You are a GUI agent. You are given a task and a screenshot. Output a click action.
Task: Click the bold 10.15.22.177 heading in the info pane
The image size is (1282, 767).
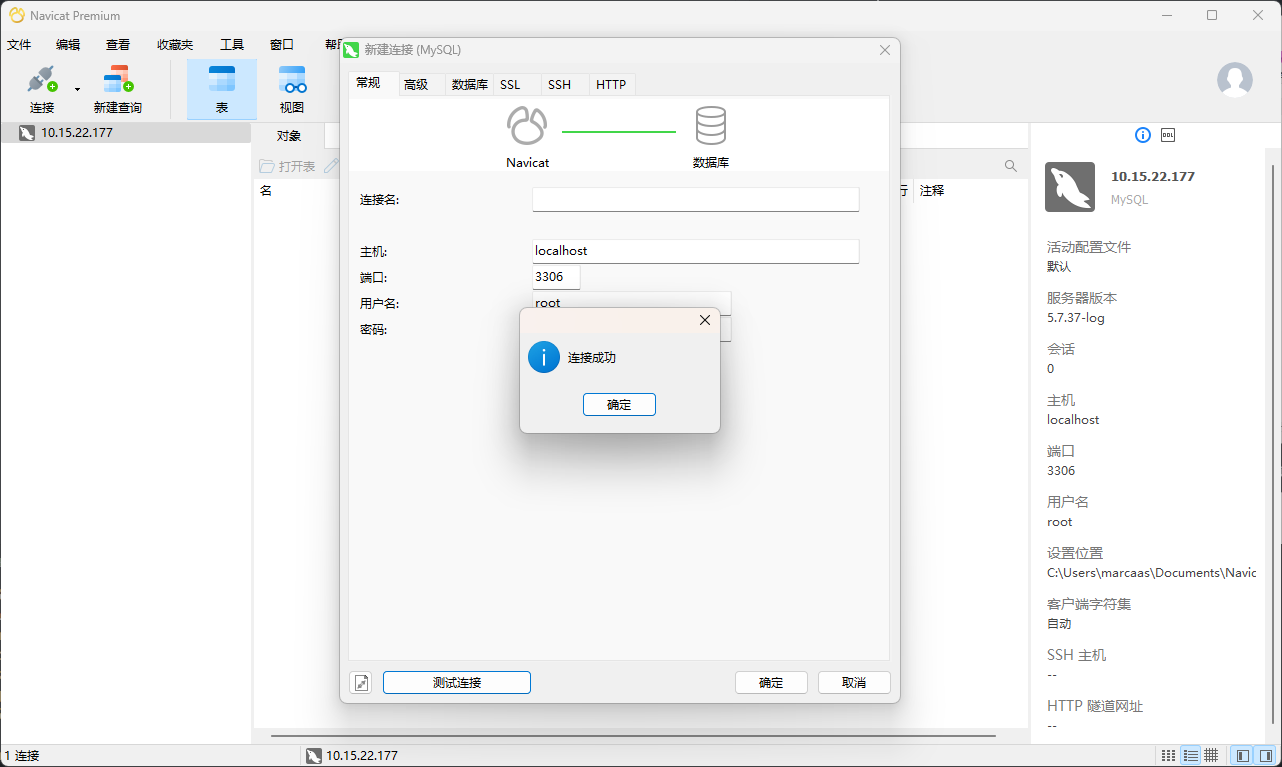click(x=1153, y=176)
